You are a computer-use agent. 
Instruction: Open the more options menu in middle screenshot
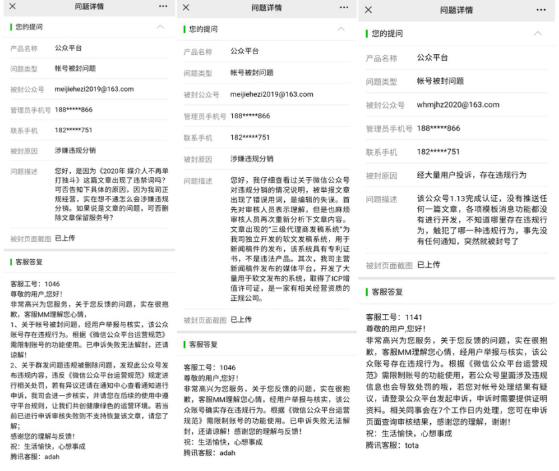coord(344,7)
